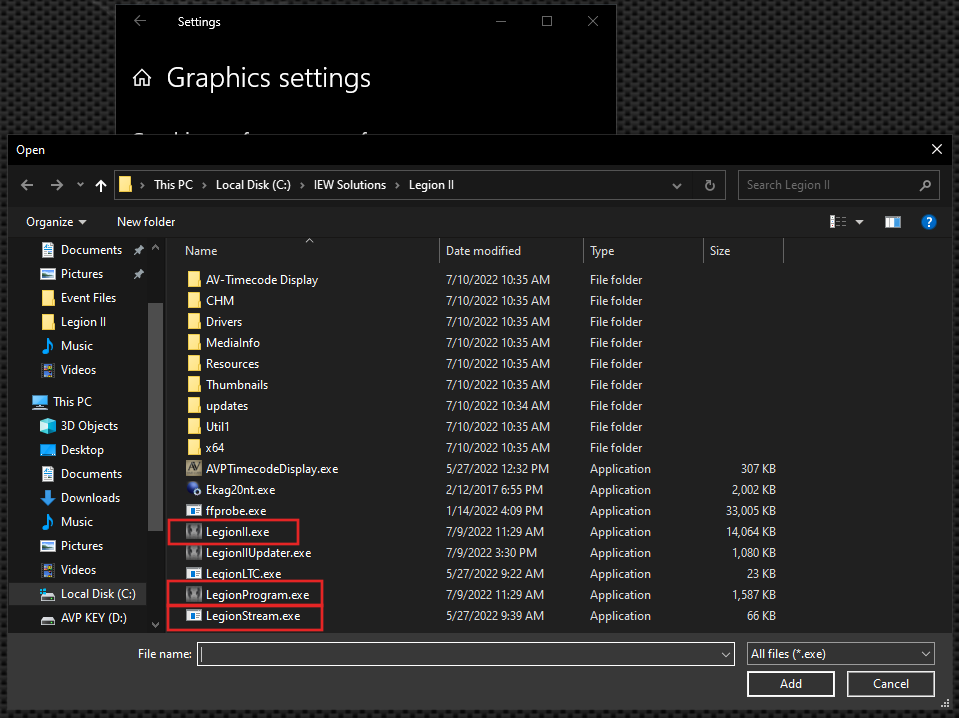Select Local Disk (C:) in the sidebar
The width and height of the screenshot is (959, 718).
(x=97, y=594)
